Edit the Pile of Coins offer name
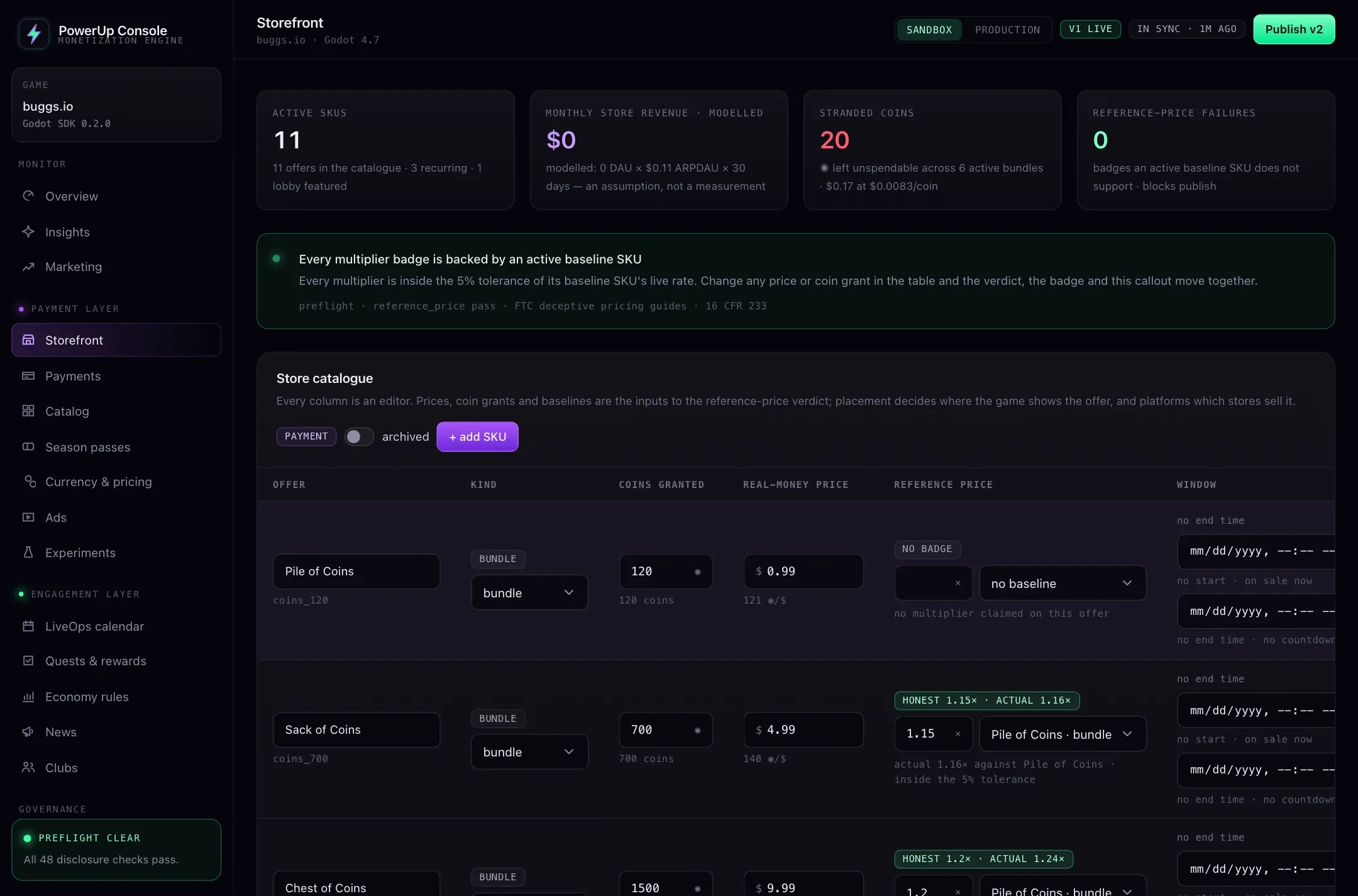This screenshot has height=896, width=1358. click(x=356, y=572)
